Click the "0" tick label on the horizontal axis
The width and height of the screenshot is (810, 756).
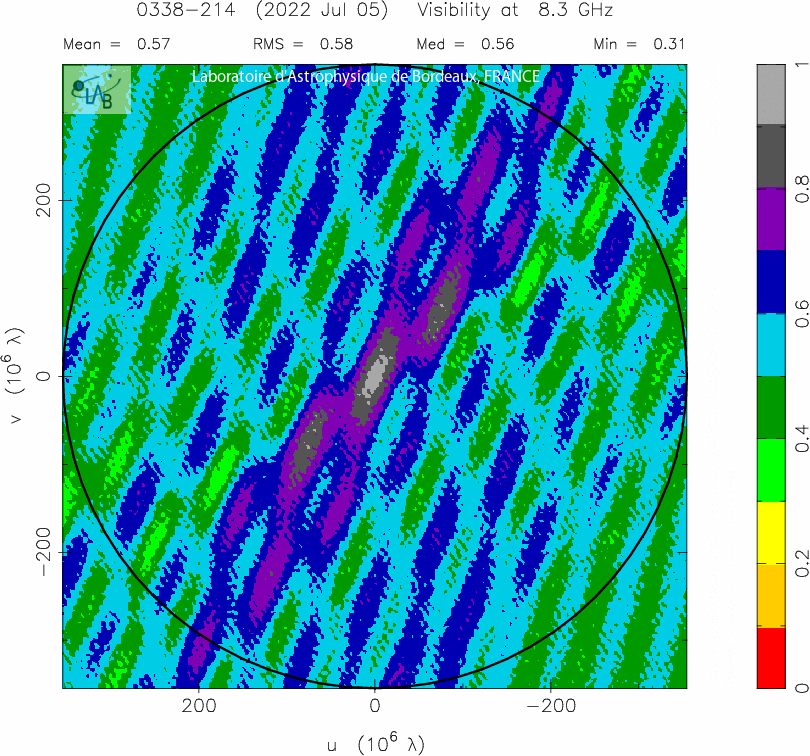375,706
